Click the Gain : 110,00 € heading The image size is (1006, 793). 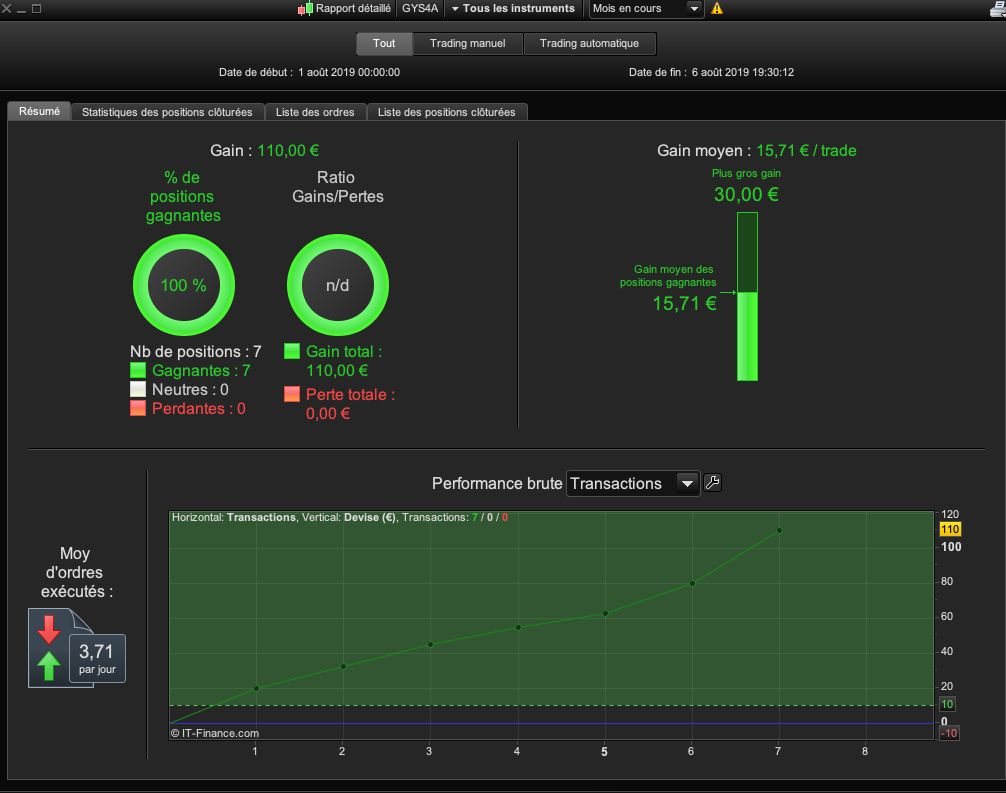(264, 151)
